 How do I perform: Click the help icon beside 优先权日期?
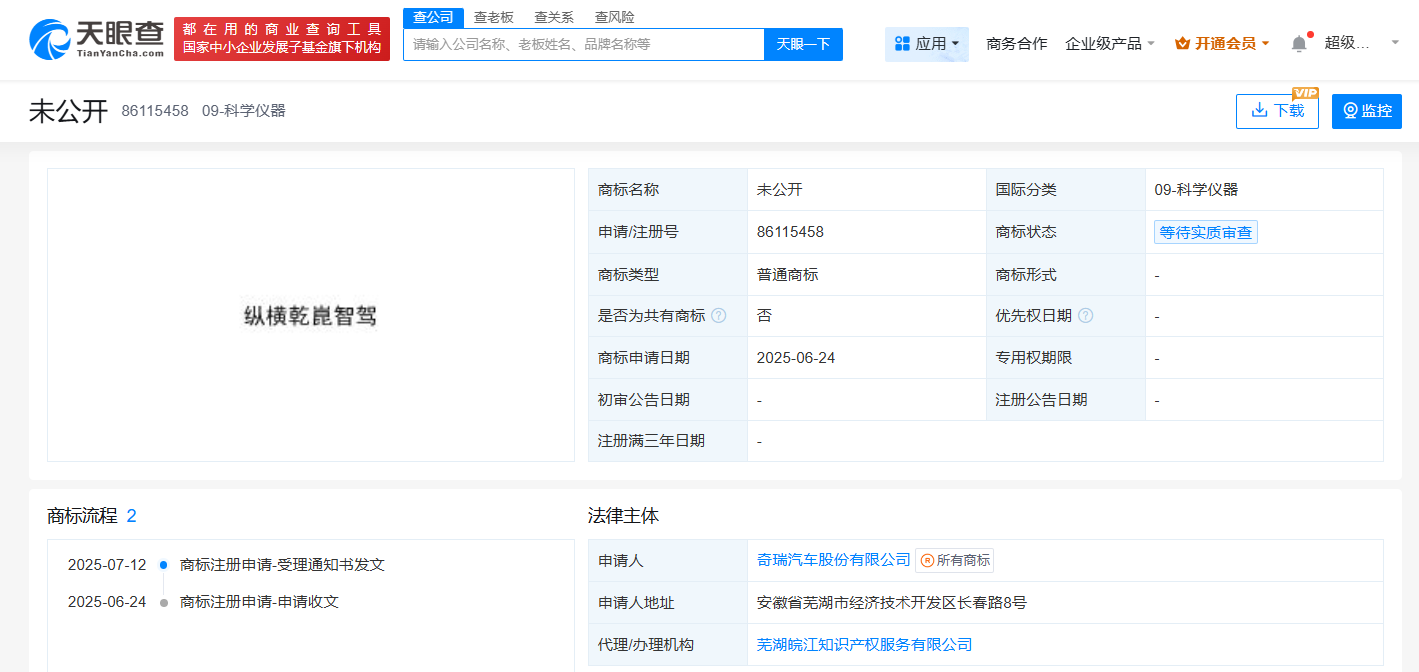[x=1085, y=316]
